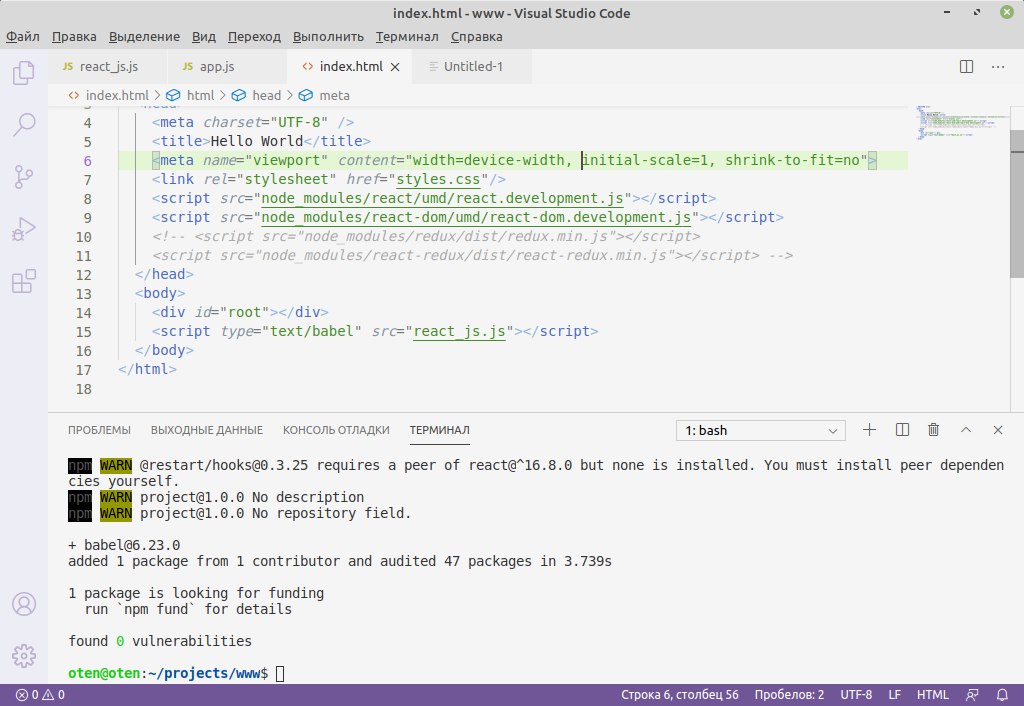The width and height of the screenshot is (1024, 706).
Task: Open the Source Control view
Action: 24,177
